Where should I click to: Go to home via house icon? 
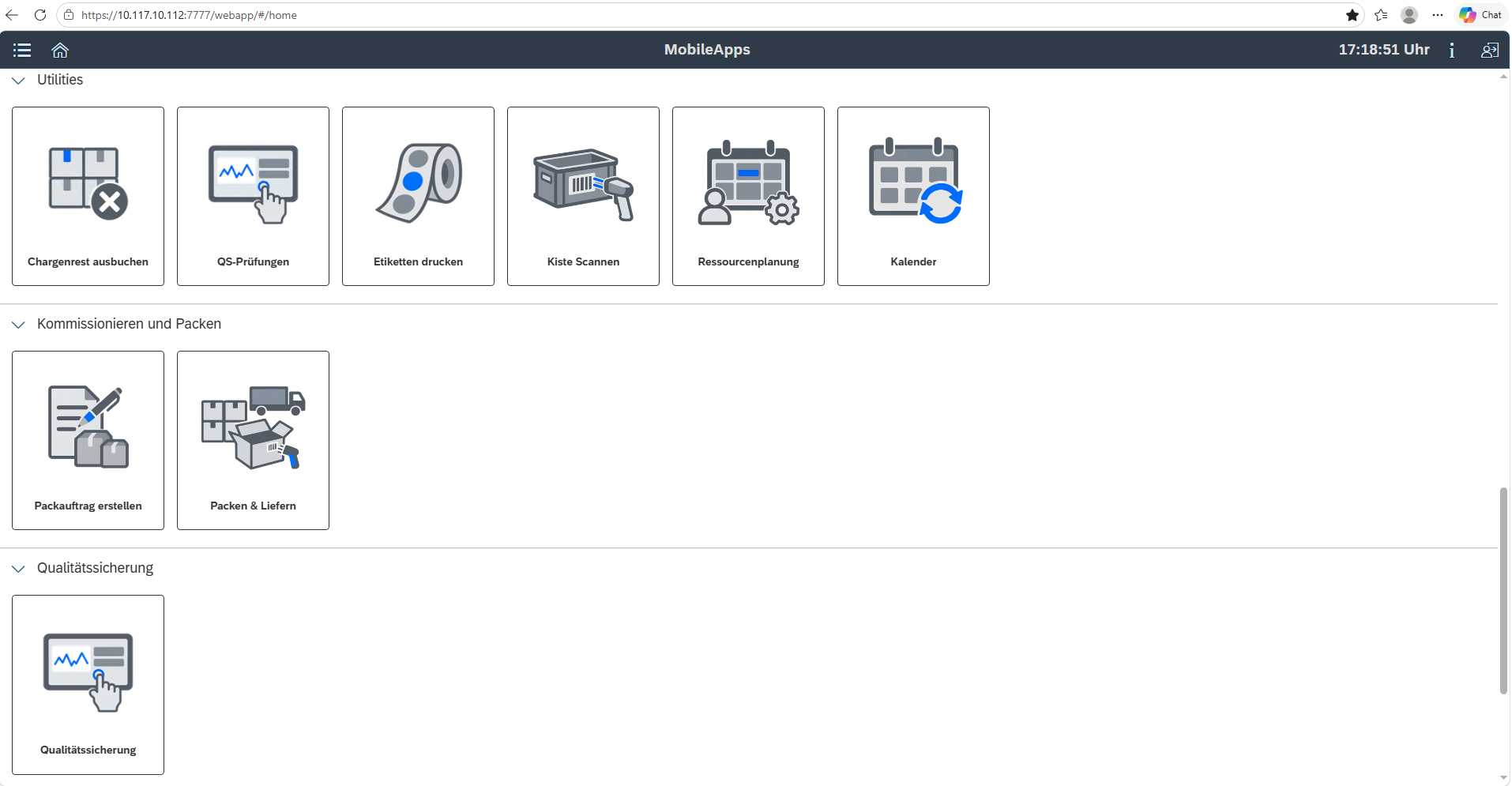click(x=60, y=50)
